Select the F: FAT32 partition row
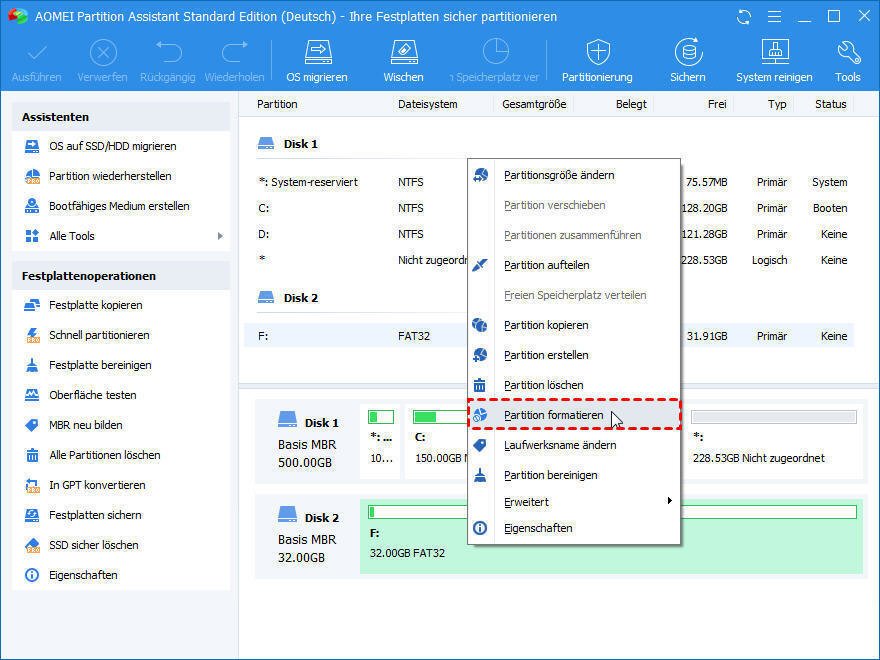880x660 pixels. pyautogui.click(x=550, y=336)
